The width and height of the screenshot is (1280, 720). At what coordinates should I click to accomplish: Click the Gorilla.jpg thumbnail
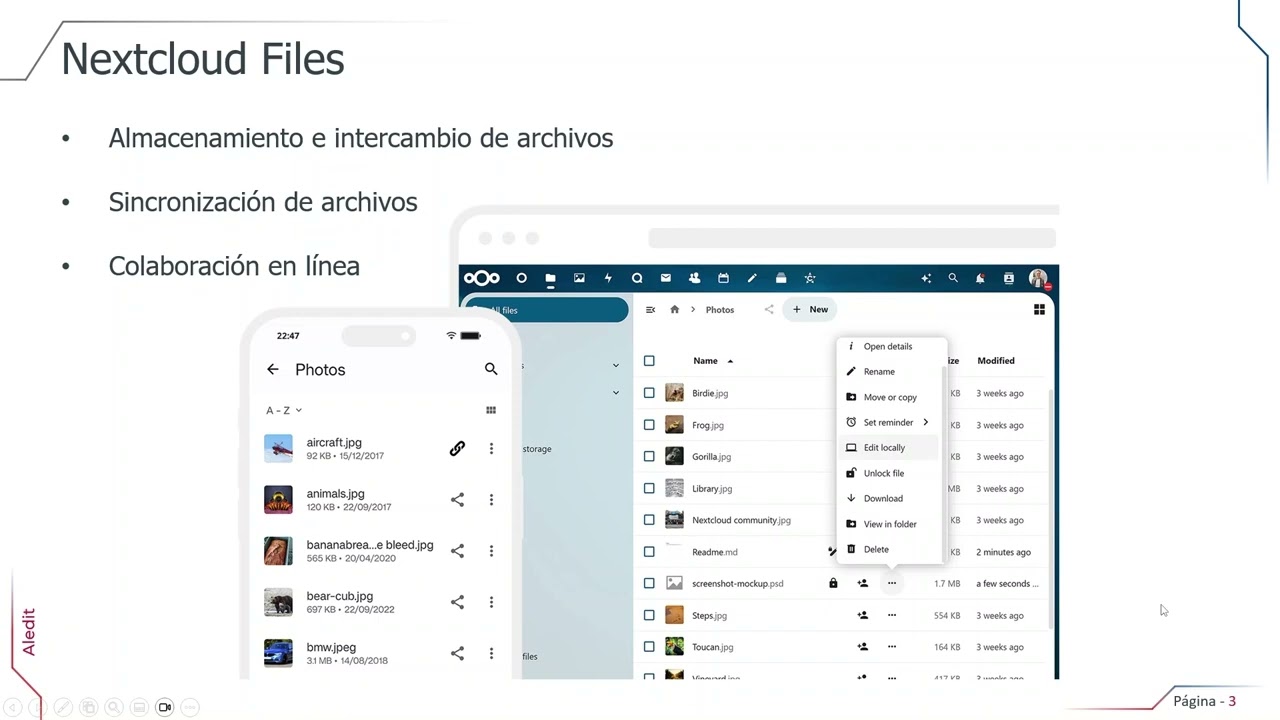click(x=674, y=457)
